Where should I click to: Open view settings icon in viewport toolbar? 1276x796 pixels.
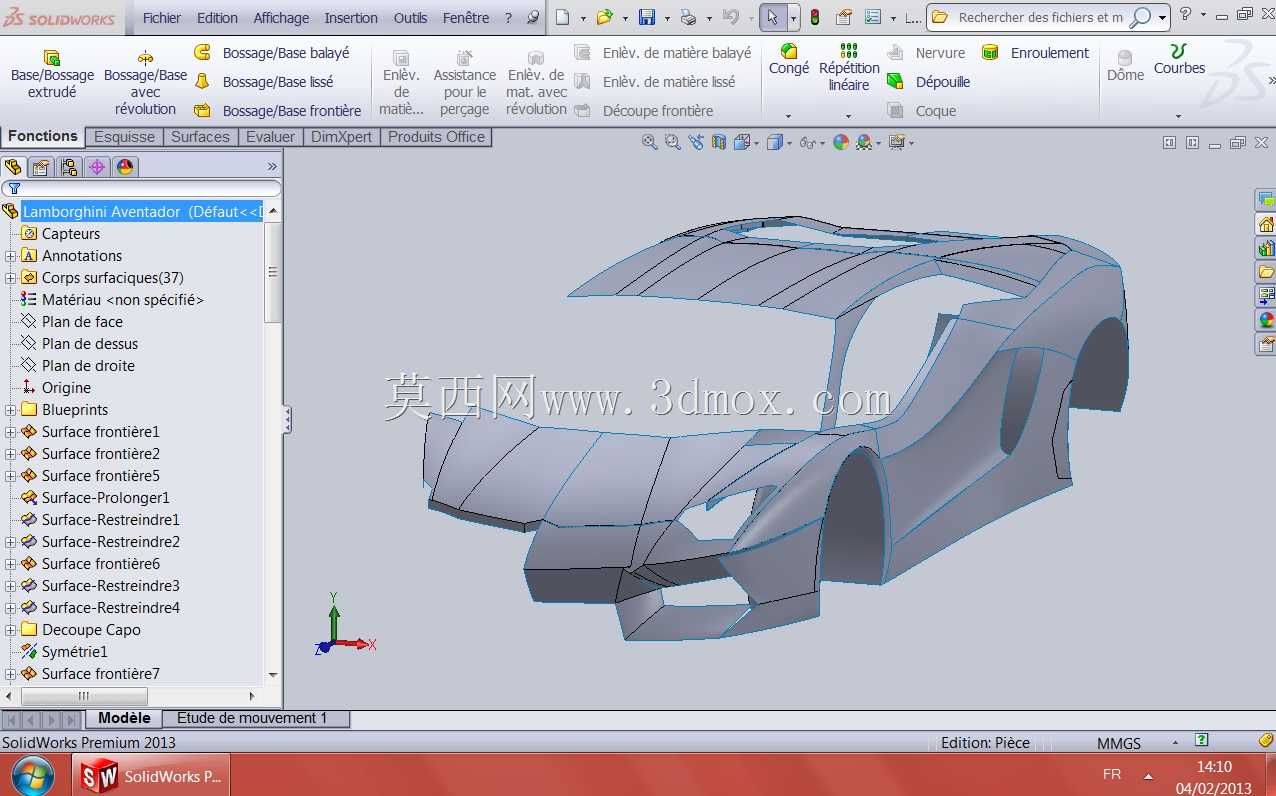click(897, 143)
